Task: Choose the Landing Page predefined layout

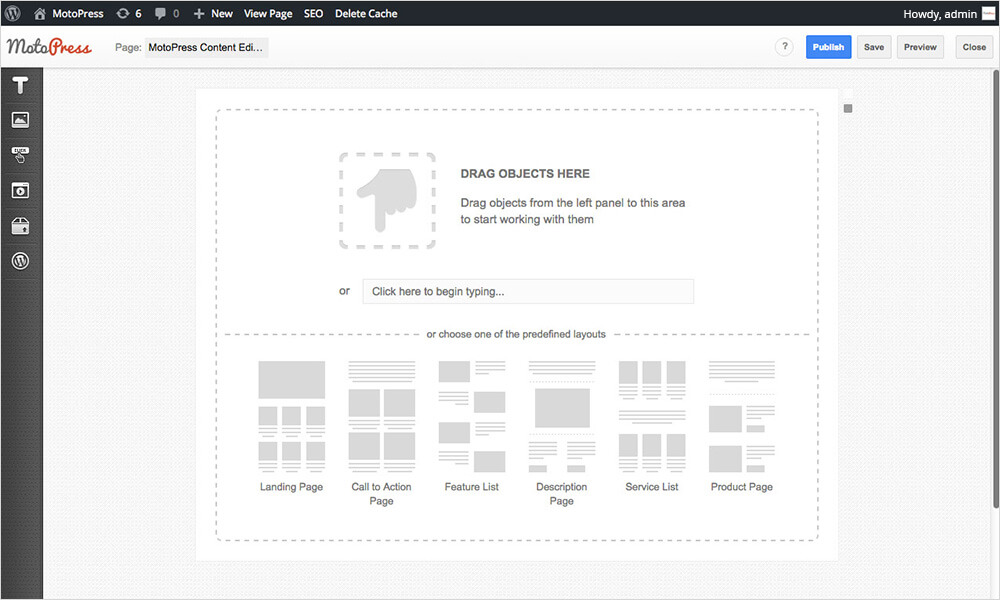Action: click(x=291, y=427)
